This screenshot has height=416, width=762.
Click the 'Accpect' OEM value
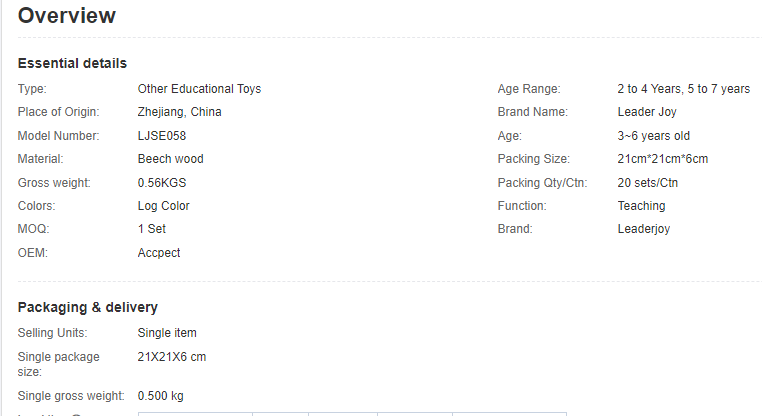coord(159,253)
